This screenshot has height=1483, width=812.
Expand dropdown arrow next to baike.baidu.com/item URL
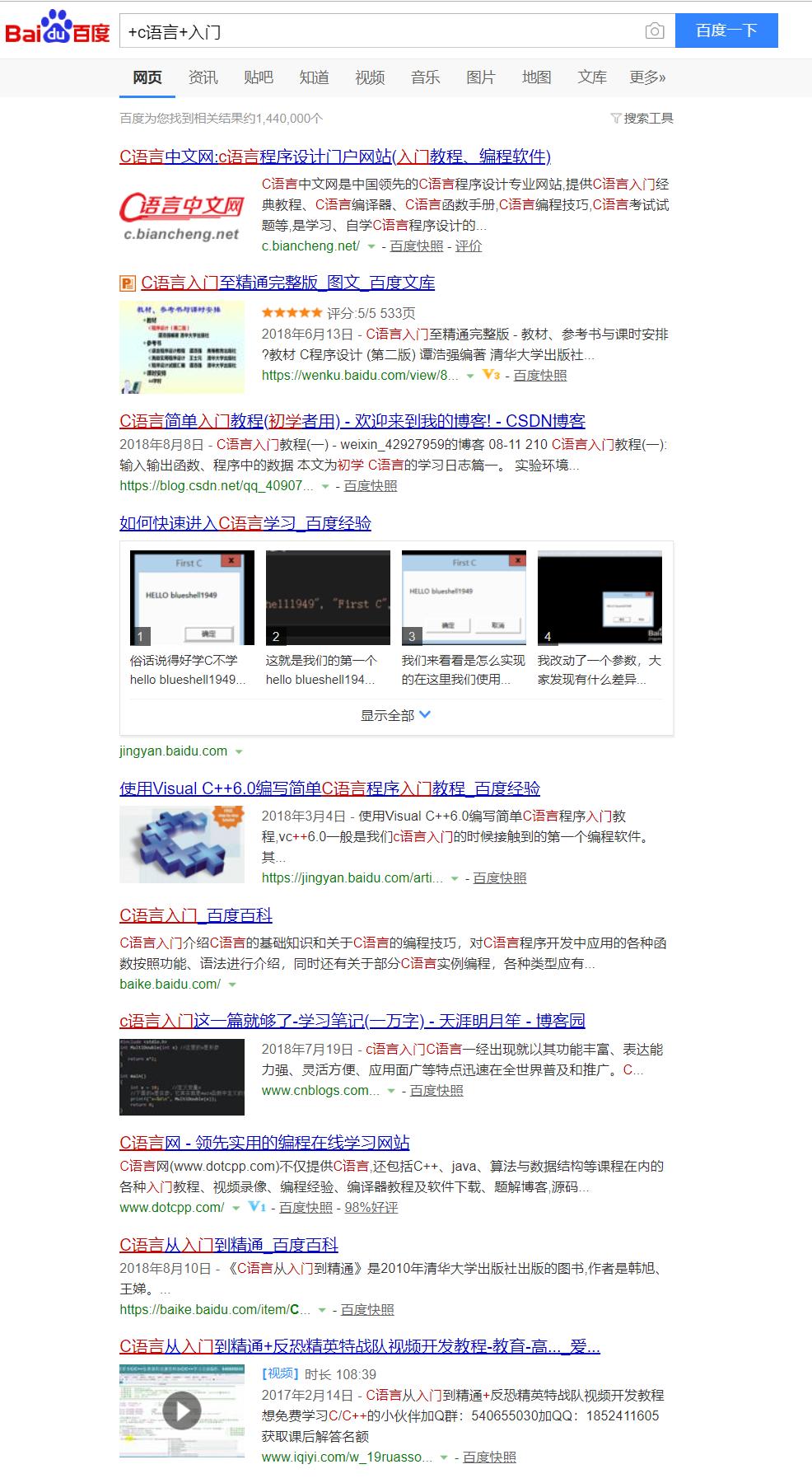click(x=322, y=1311)
